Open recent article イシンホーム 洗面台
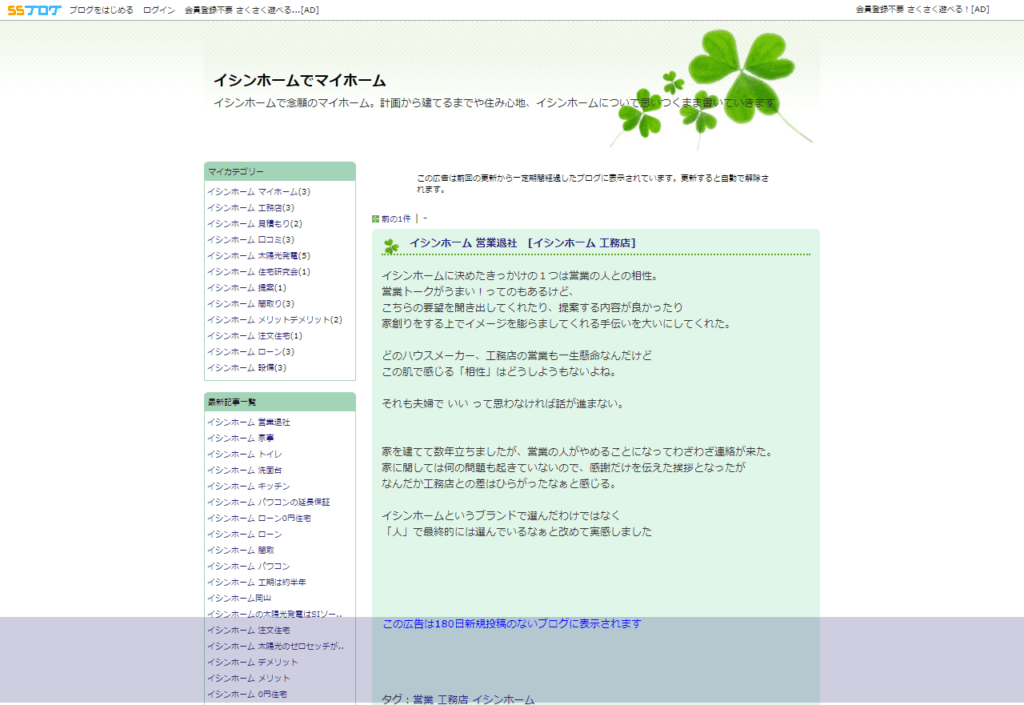 pos(245,470)
